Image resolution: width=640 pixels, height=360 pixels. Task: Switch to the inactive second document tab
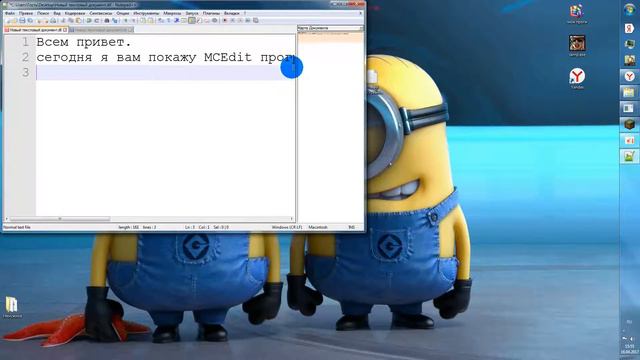[101, 30]
